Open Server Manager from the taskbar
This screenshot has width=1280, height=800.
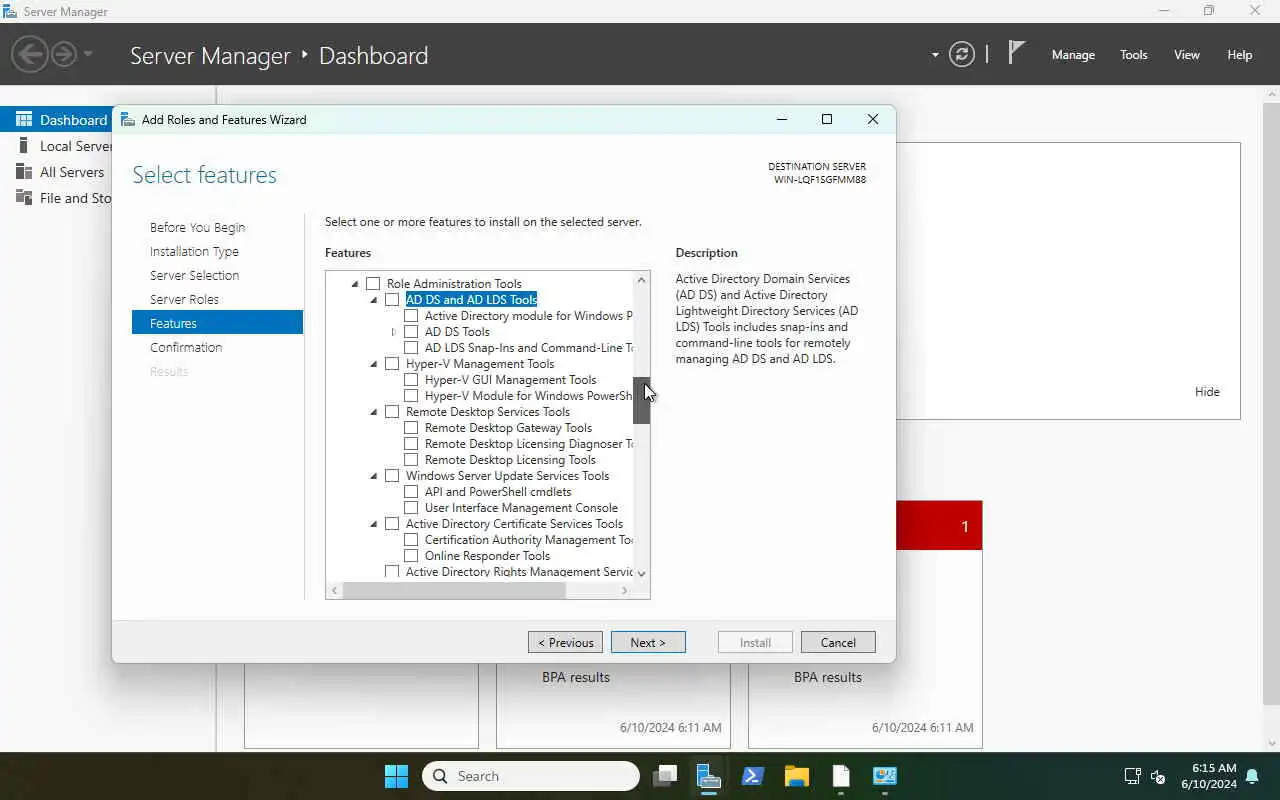(709, 776)
